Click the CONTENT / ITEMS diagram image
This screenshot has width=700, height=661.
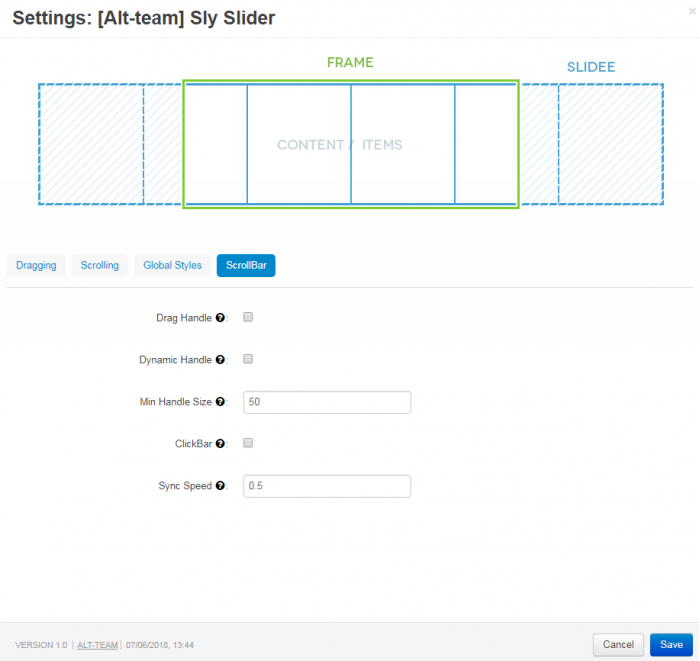(350, 134)
